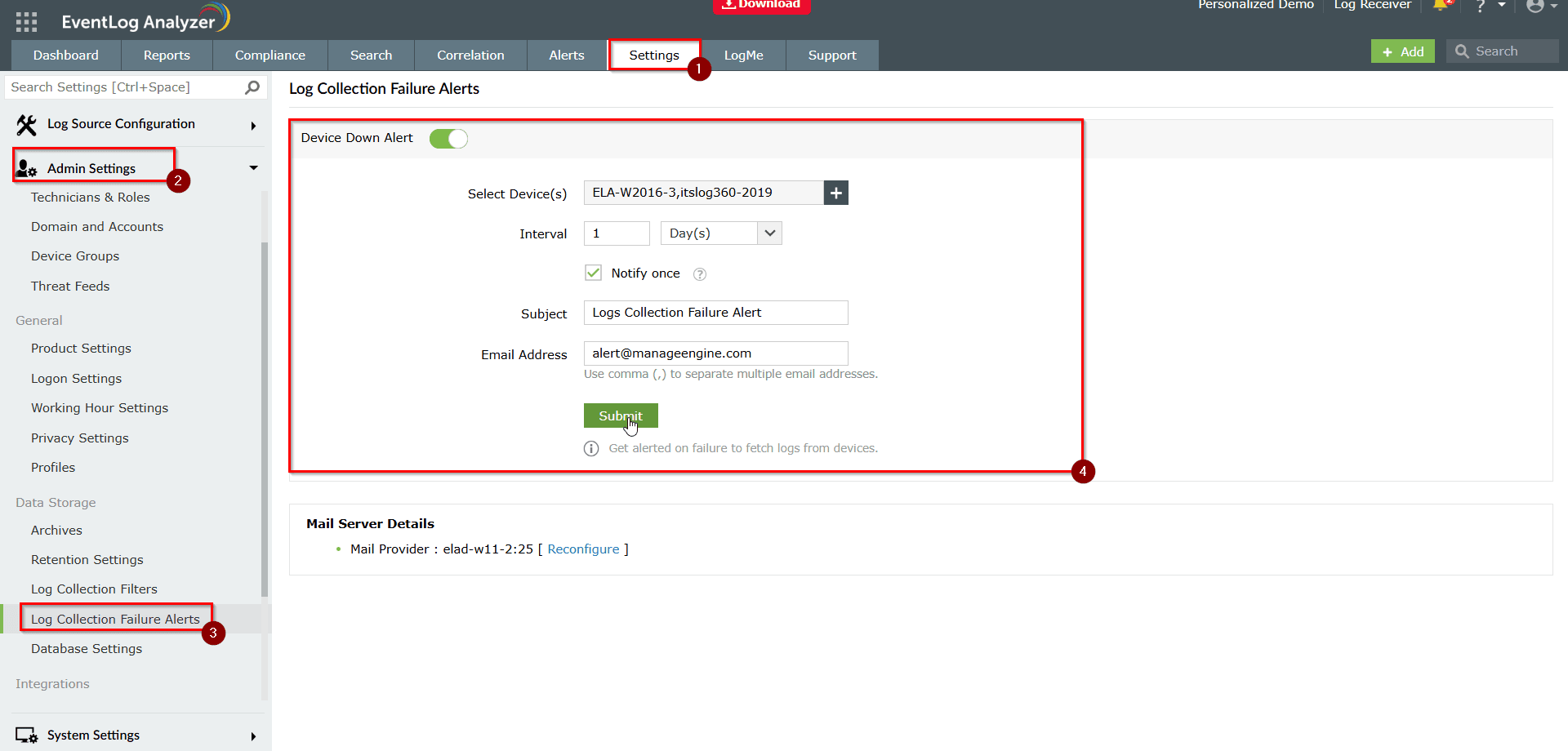Open the Day(s) interval unit dropdown
The height and width of the screenshot is (751, 1568).
[721, 233]
